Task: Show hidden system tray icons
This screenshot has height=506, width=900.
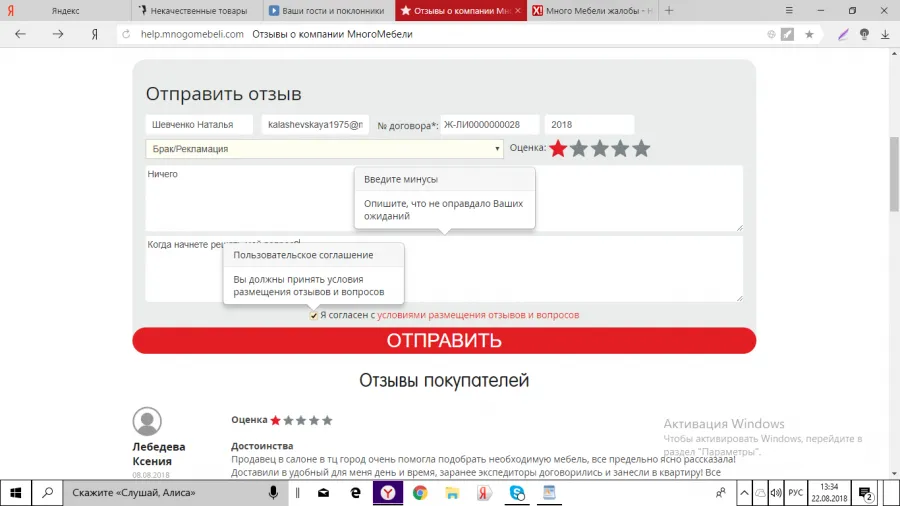Action: (744, 493)
